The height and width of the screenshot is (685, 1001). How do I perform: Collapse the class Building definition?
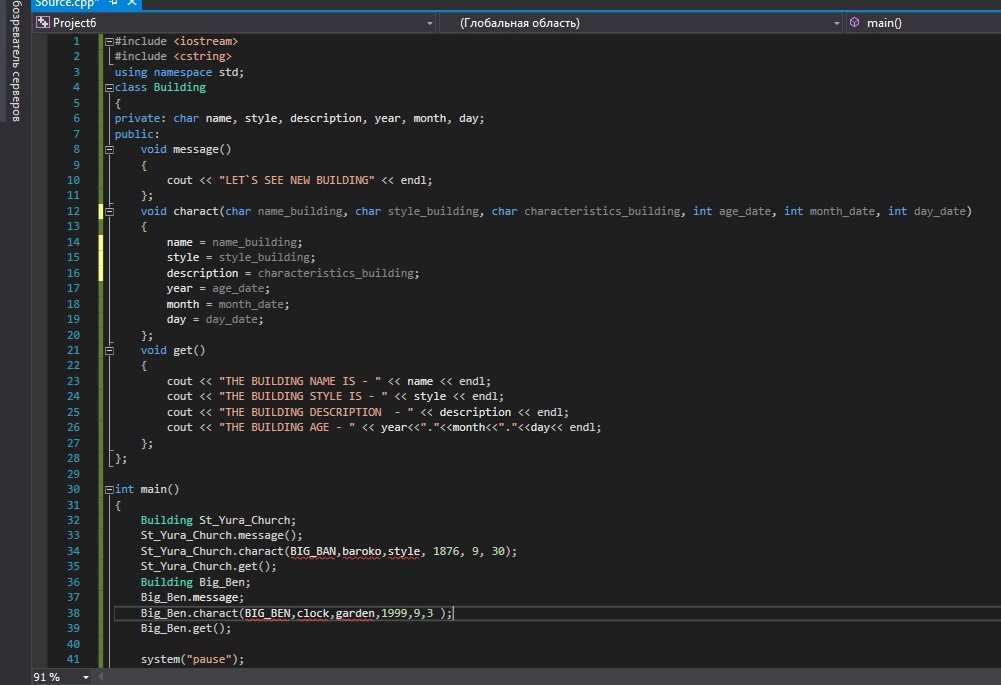click(x=109, y=88)
